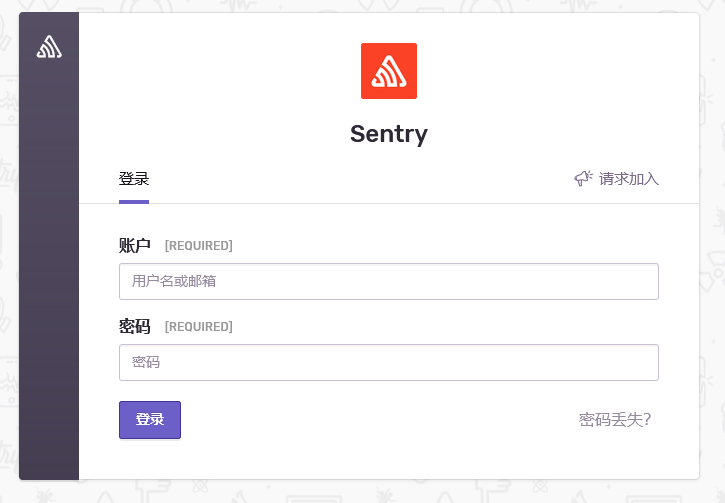Click blank white space right of Sentry heading
This screenshot has width=725, height=503.
pyautogui.click(x=555, y=134)
